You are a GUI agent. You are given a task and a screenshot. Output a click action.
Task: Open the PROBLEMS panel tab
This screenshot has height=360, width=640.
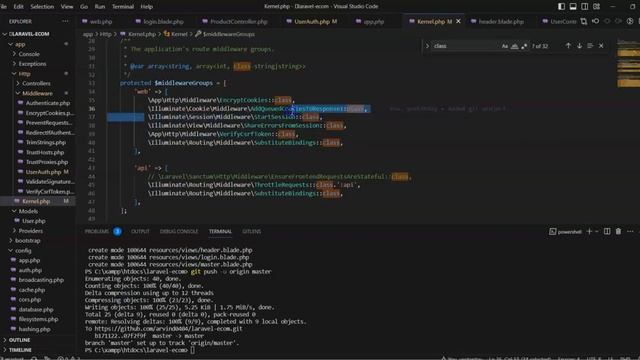[97, 231]
